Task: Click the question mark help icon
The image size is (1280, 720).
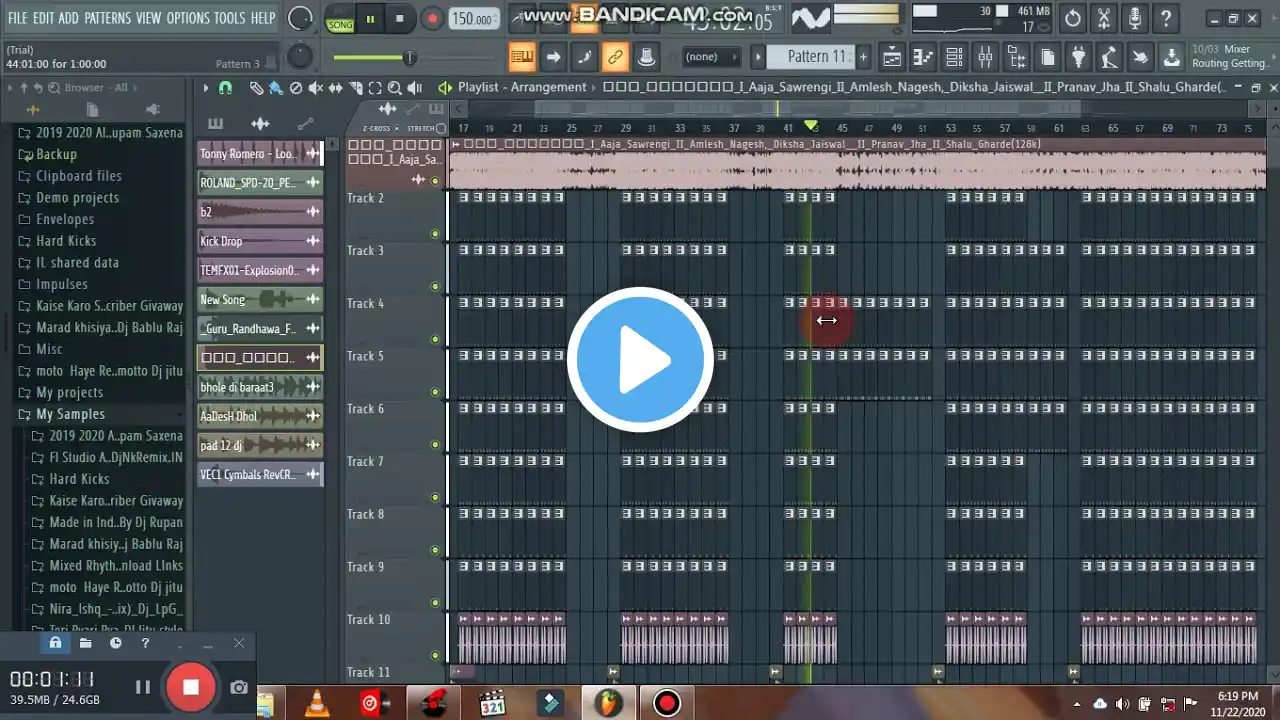Action: point(1166,18)
